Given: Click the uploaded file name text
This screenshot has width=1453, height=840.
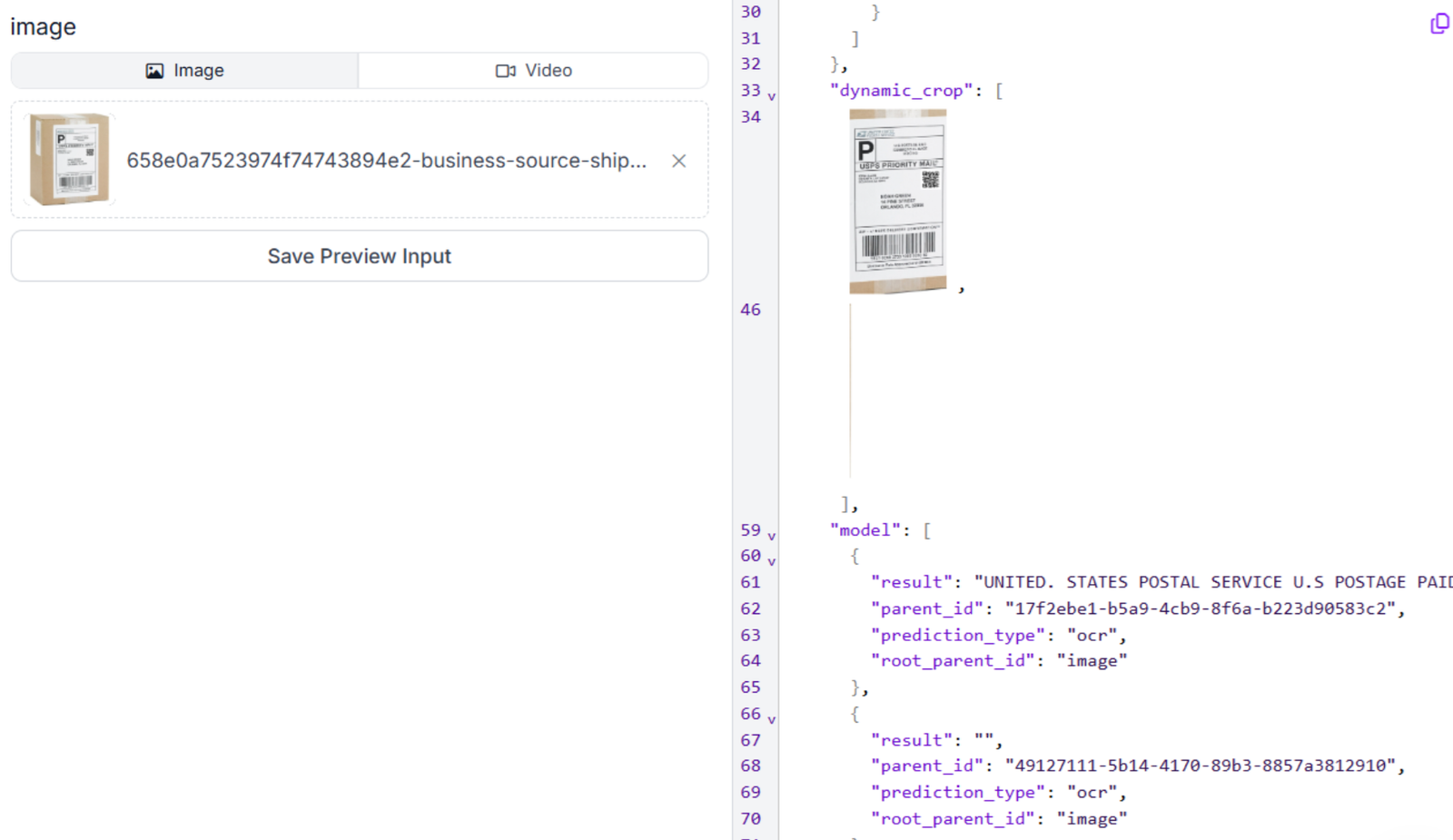Looking at the screenshot, I should pos(386,161).
